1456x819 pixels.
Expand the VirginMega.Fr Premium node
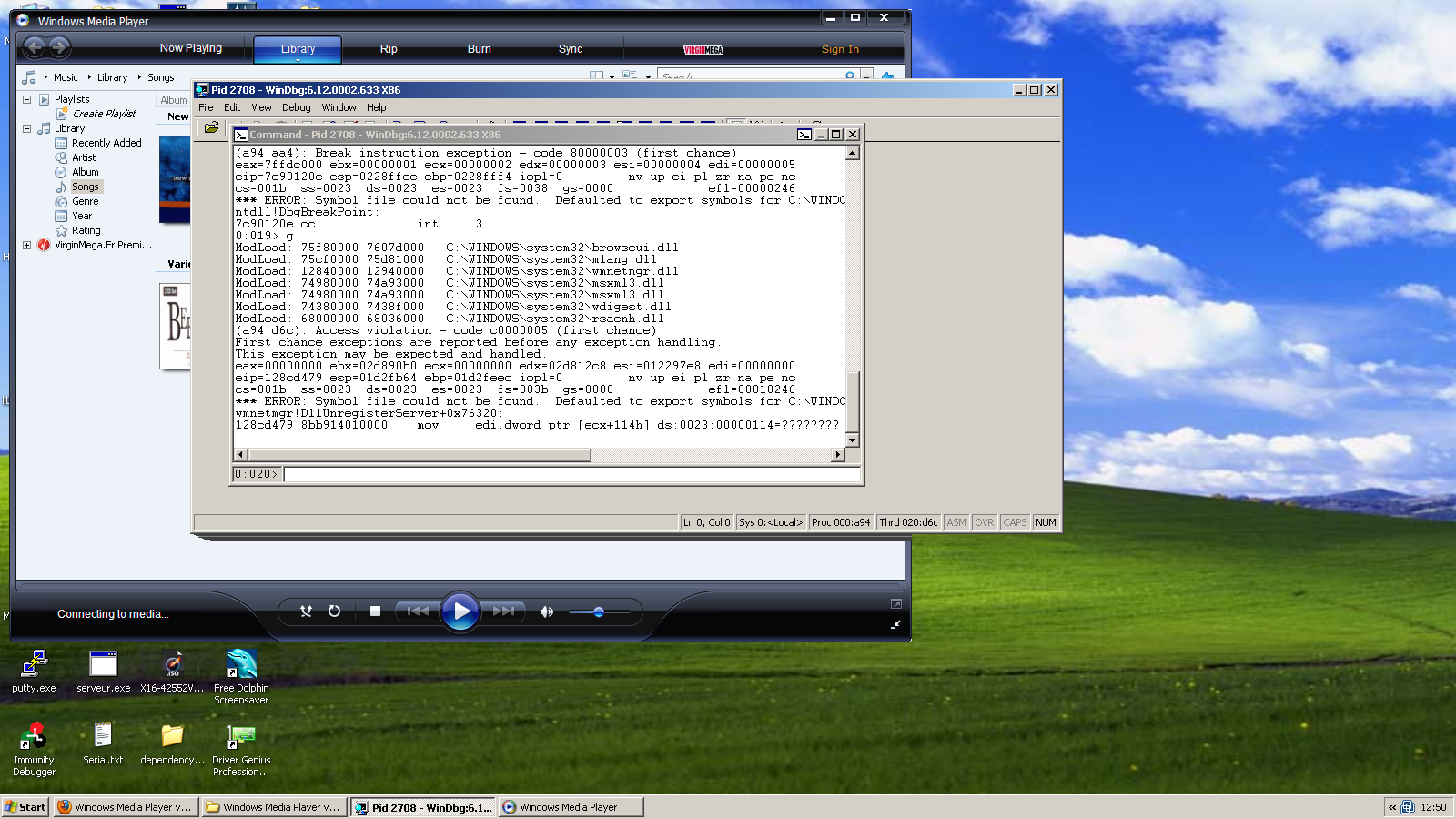(27, 245)
